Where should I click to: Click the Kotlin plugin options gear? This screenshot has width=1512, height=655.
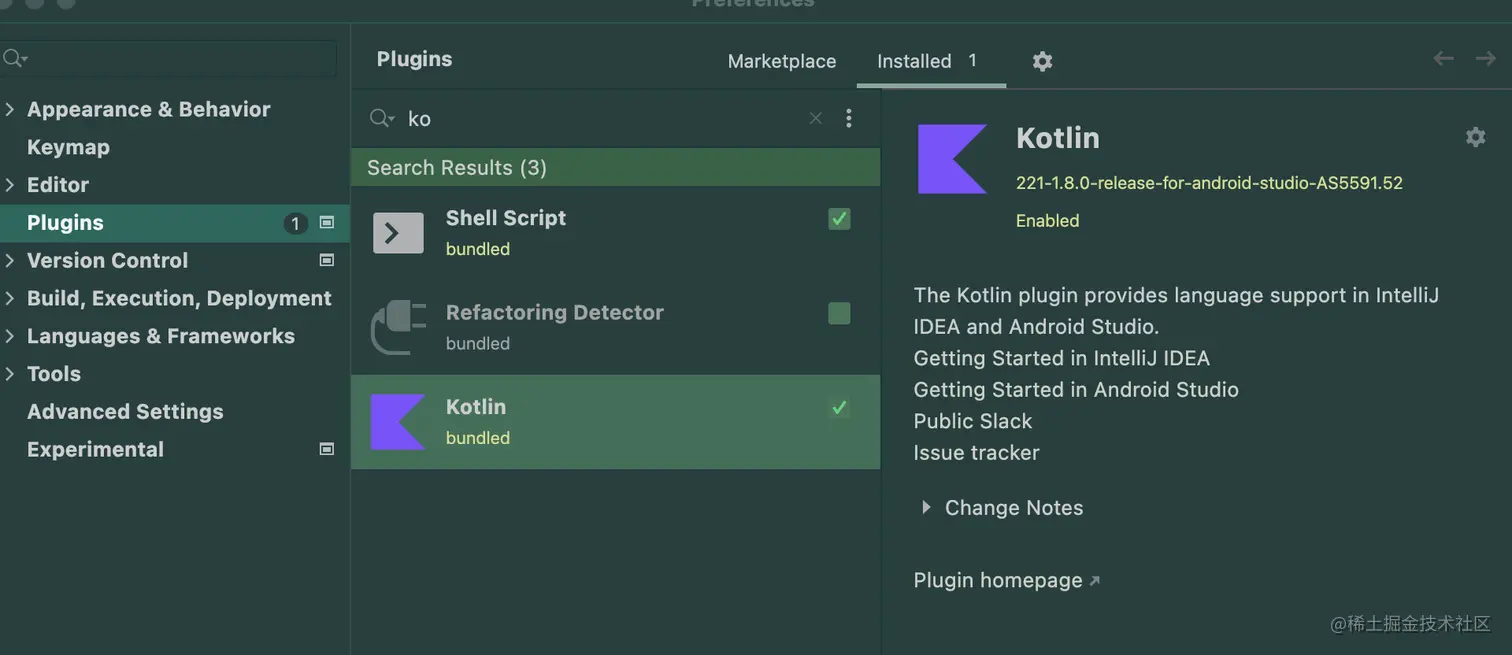(x=1475, y=138)
